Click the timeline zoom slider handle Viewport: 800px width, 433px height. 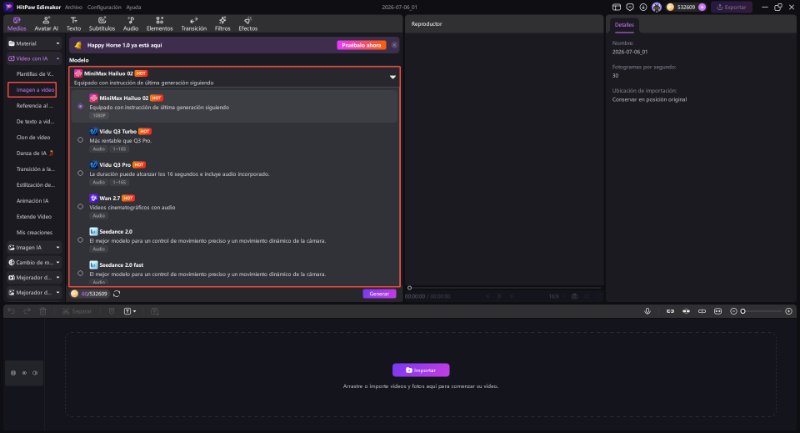click(743, 311)
